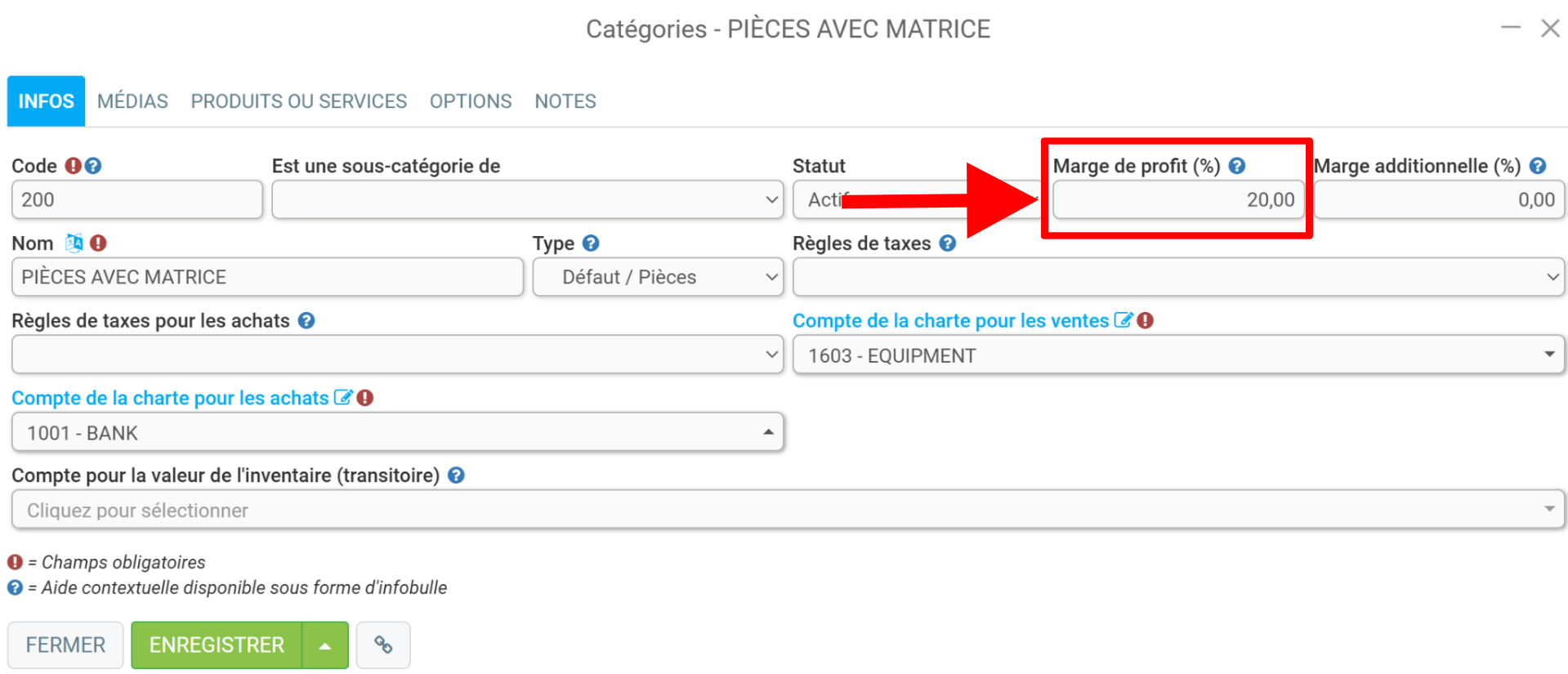Click edit icon beside Compte pour les ventes

point(1124,320)
